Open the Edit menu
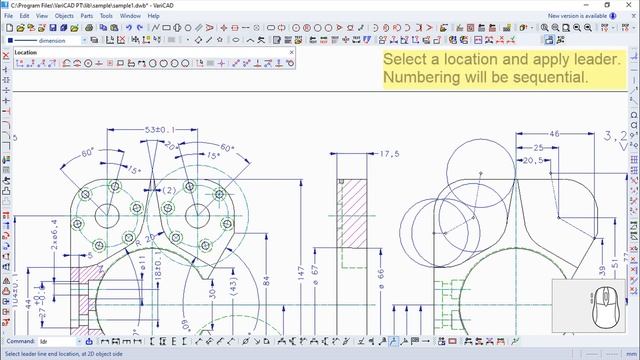640x360 pixels. point(24,16)
